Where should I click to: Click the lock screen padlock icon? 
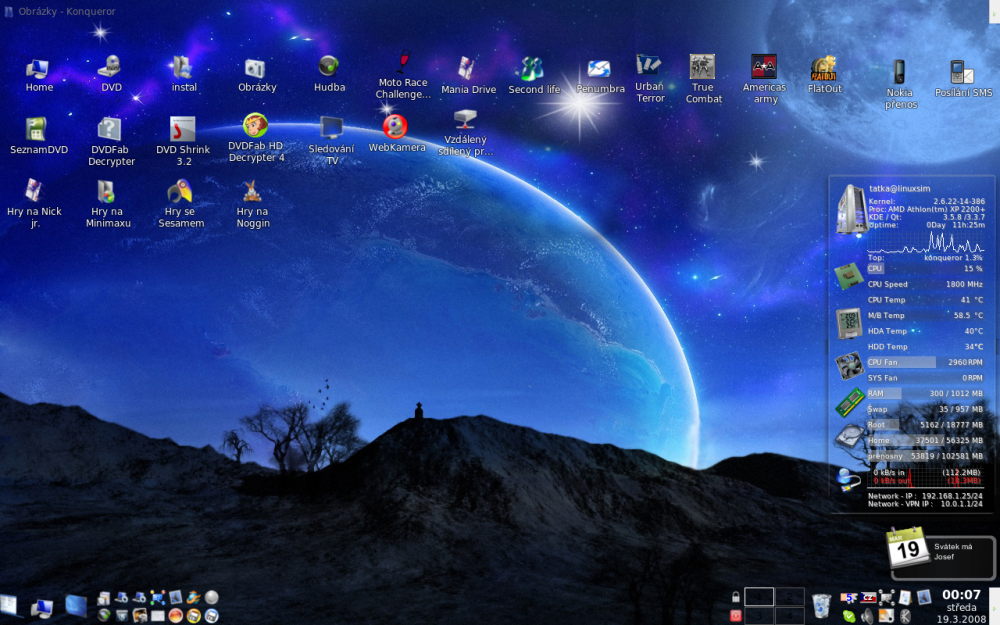click(x=735, y=597)
